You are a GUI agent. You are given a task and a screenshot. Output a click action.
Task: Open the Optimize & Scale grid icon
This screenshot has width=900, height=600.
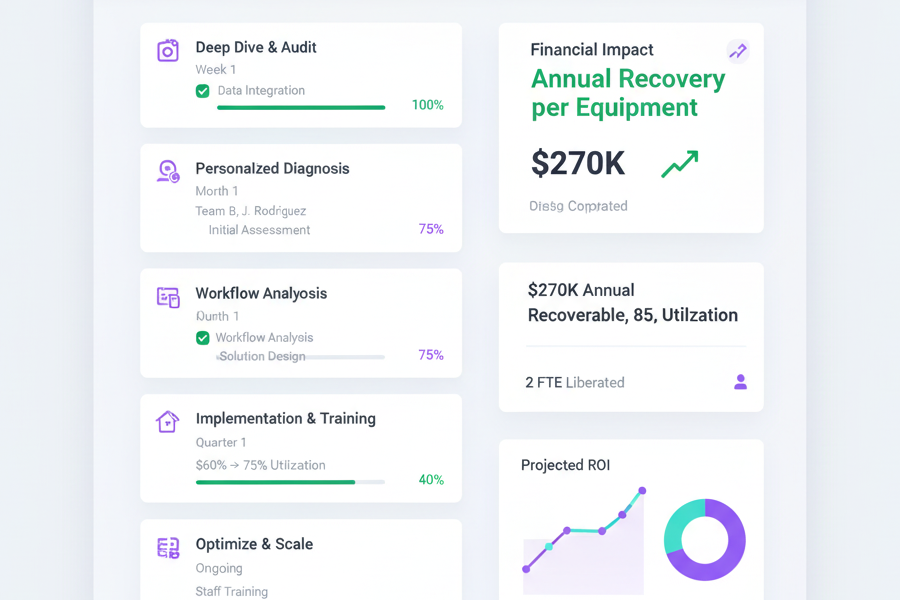[x=168, y=547]
